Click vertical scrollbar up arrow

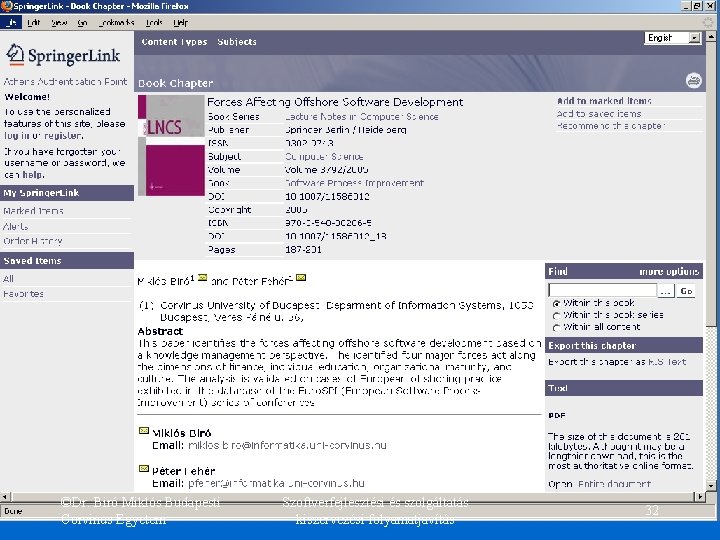[711, 36]
